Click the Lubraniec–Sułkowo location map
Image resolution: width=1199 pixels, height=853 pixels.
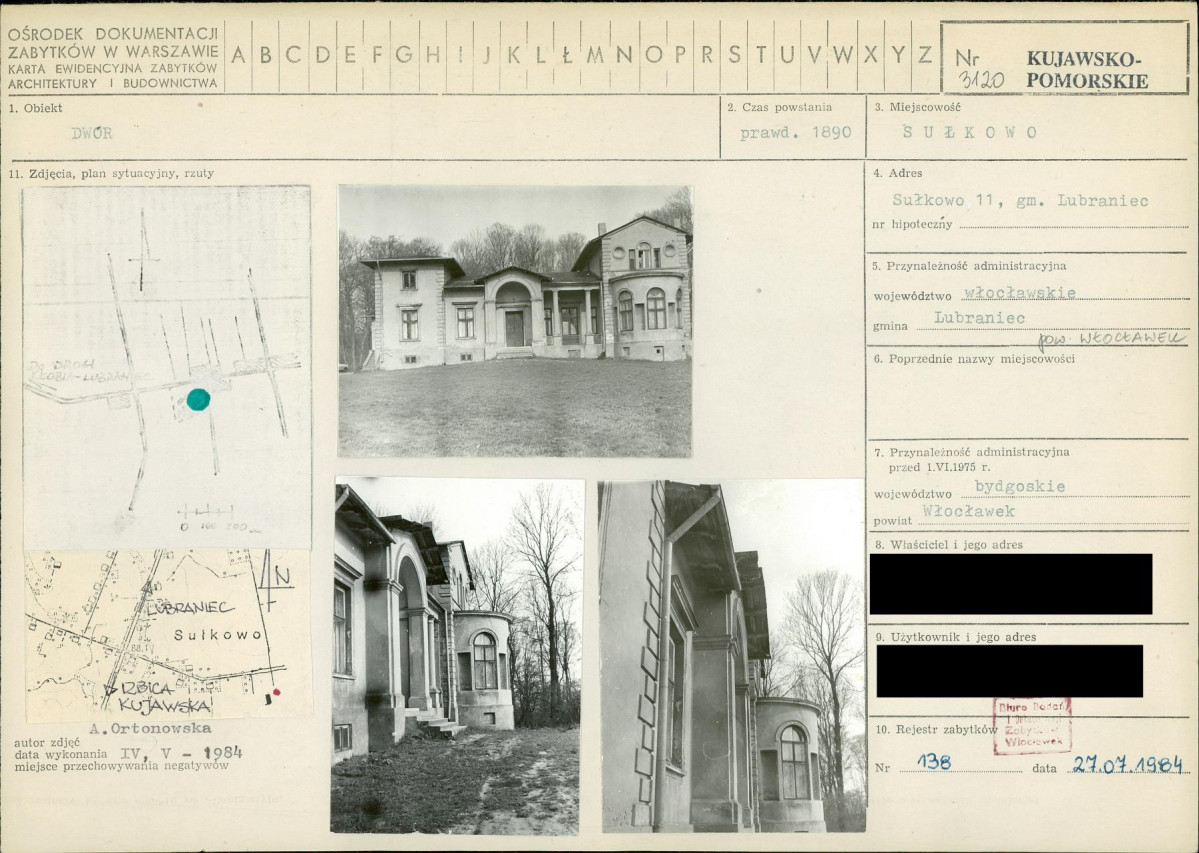[x=168, y=634]
